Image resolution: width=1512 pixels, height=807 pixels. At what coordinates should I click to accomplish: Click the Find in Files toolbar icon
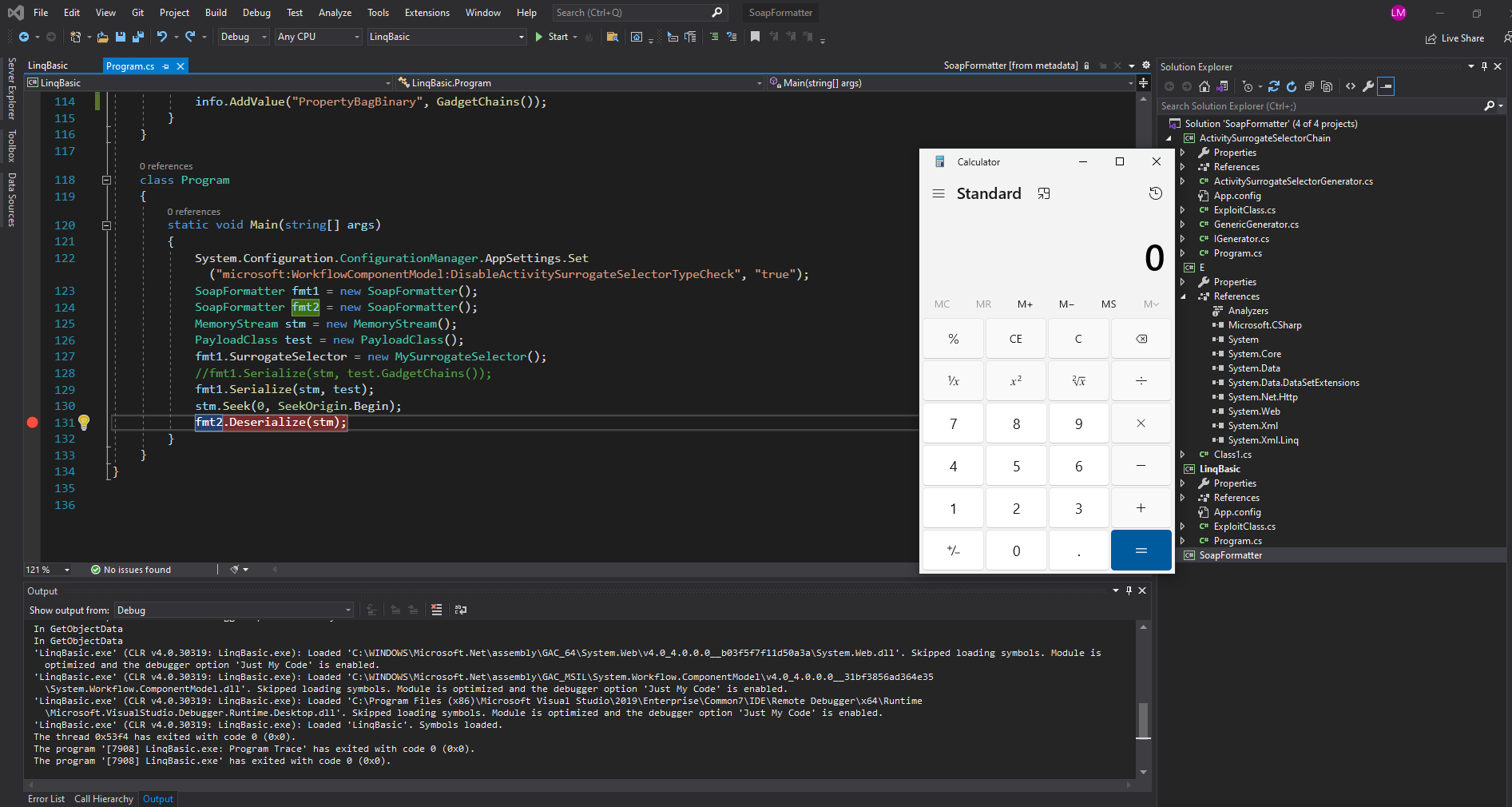(613, 37)
